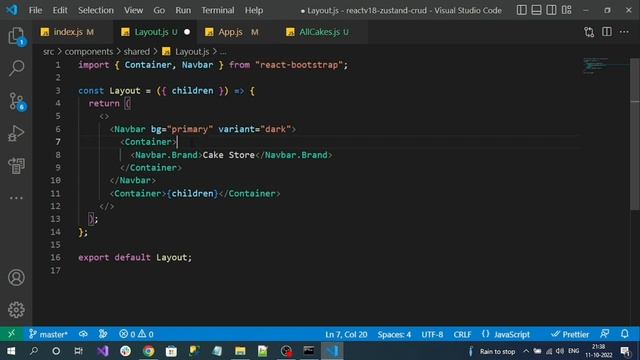Click the Layout.js breadcrumb segment

186,51
